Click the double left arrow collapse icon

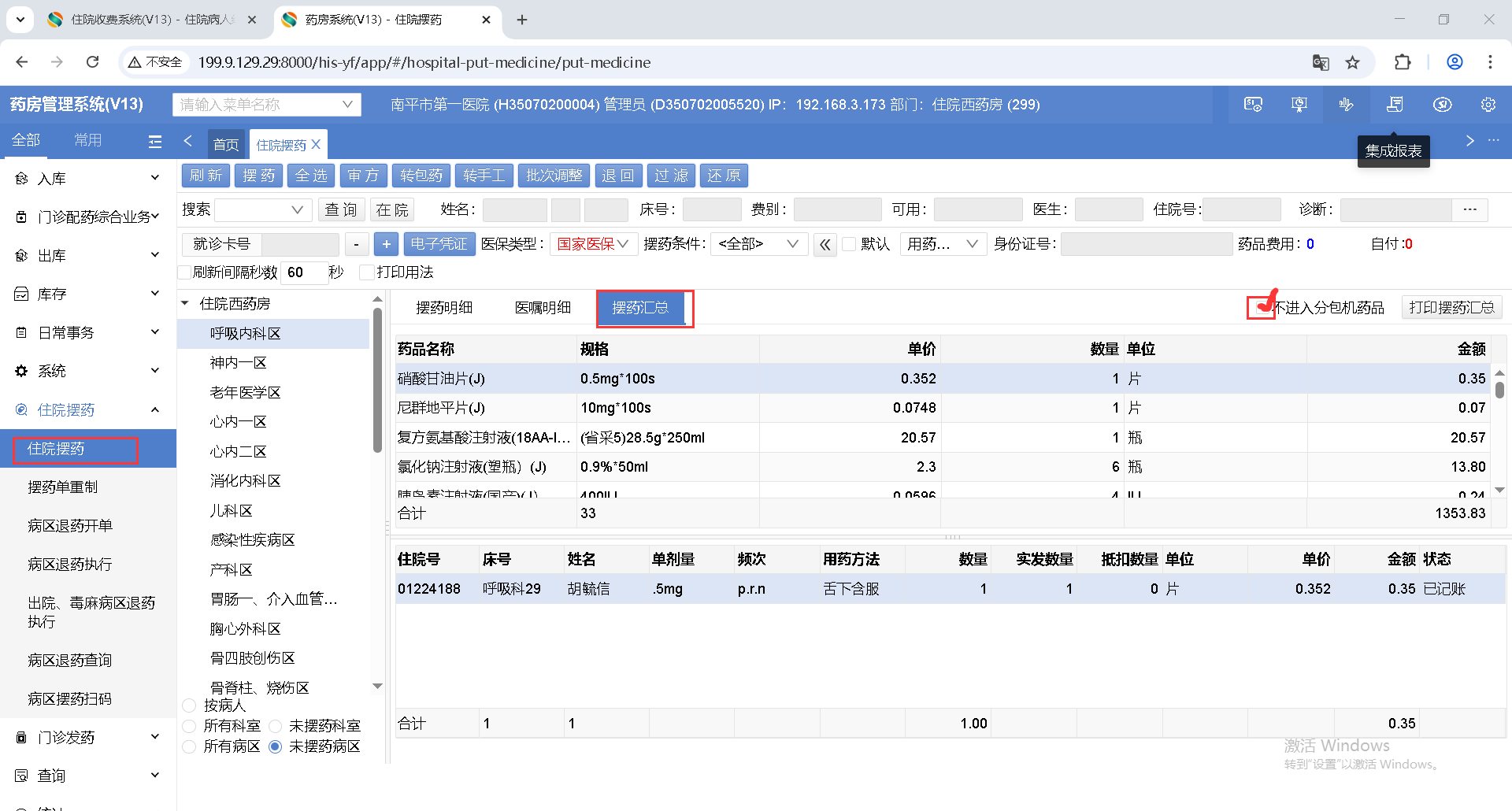(x=825, y=245)
